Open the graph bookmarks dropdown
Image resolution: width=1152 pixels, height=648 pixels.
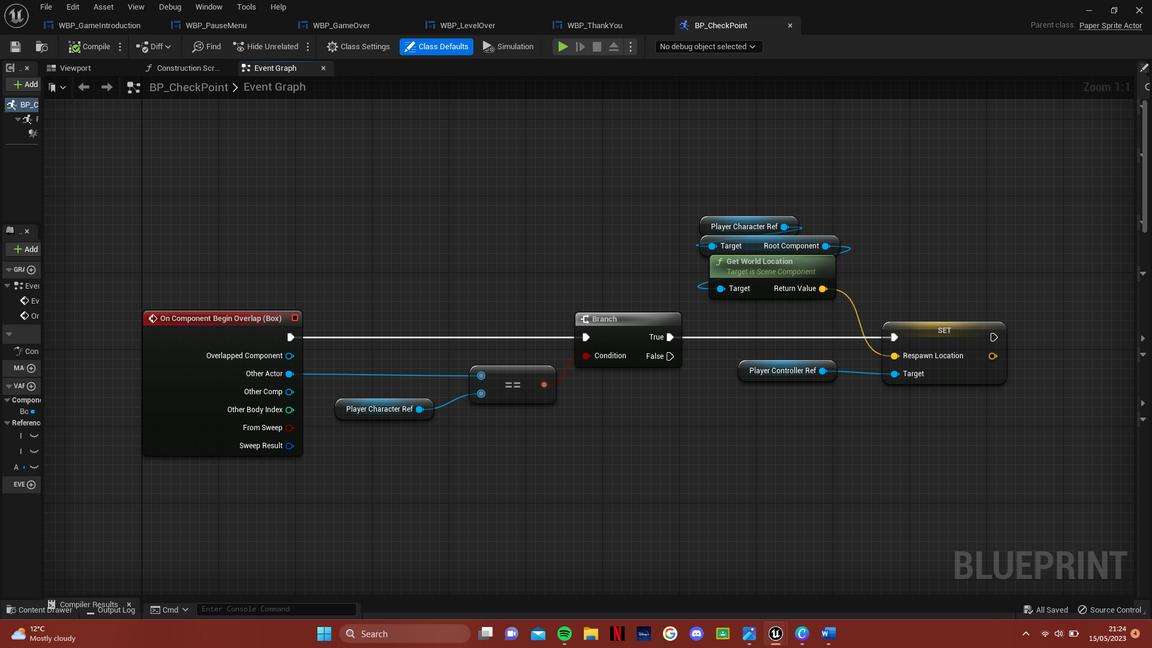57,87
